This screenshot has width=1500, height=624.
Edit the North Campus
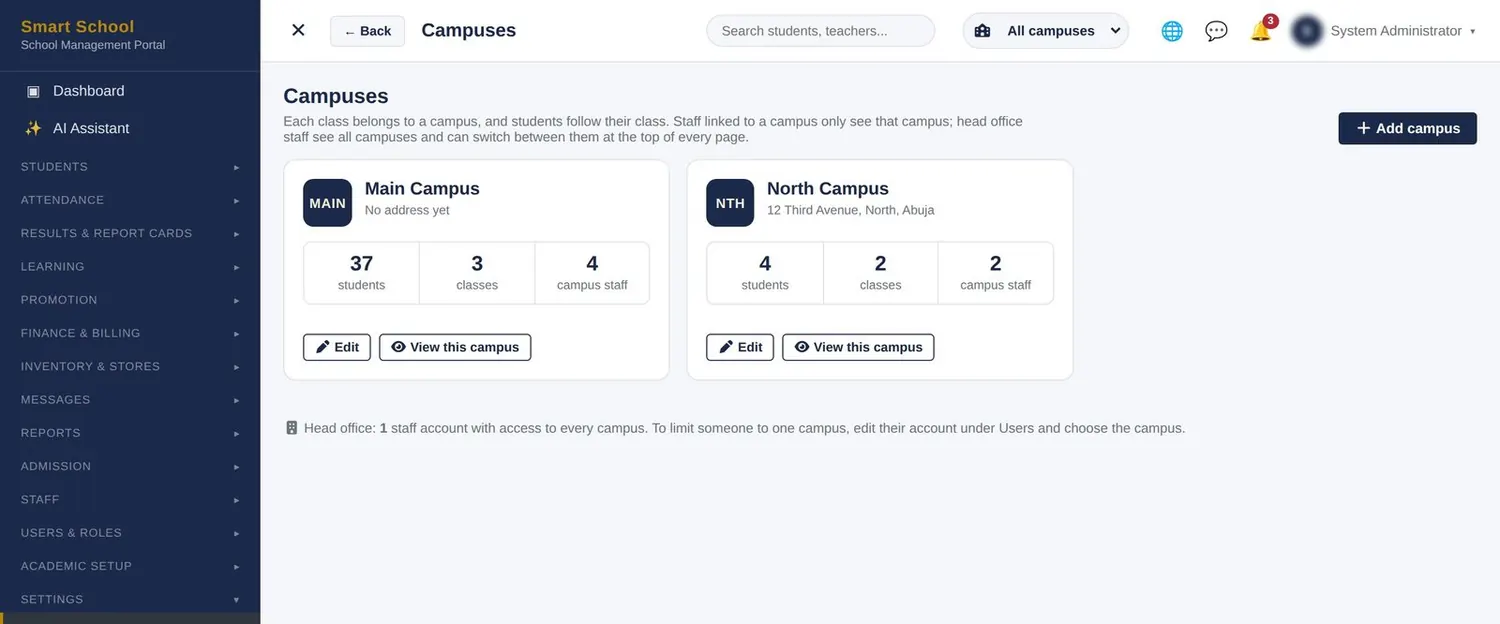pos(740,347)
